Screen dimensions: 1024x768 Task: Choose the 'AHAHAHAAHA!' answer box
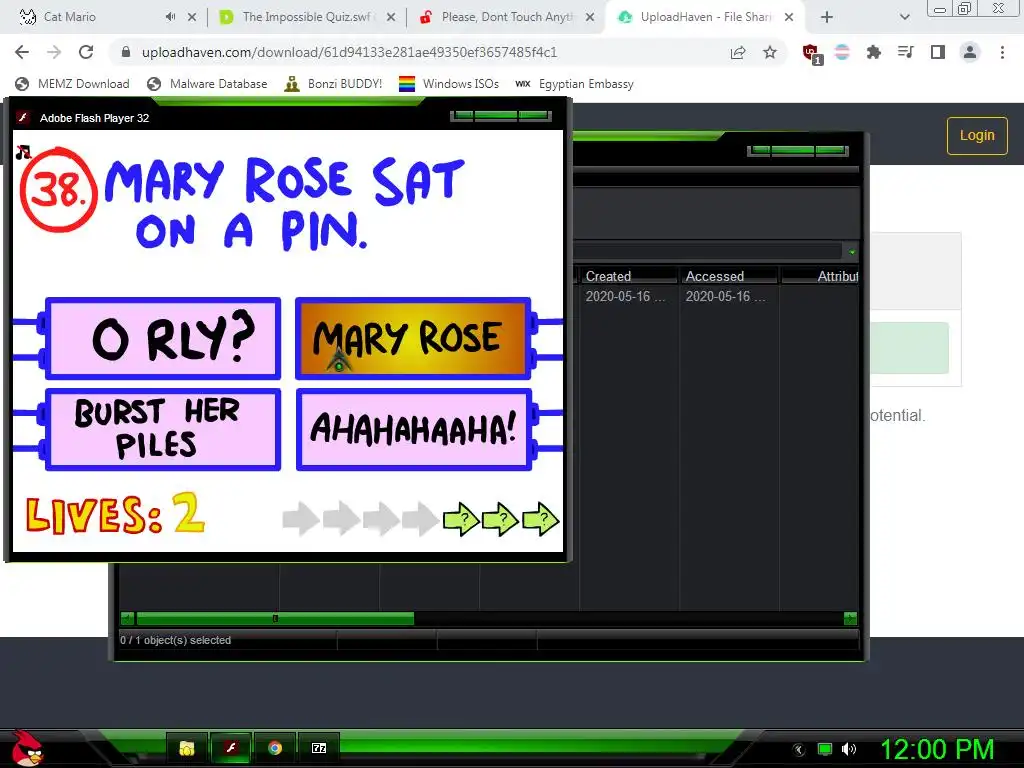pyautogui.click(x=413, y=429)
